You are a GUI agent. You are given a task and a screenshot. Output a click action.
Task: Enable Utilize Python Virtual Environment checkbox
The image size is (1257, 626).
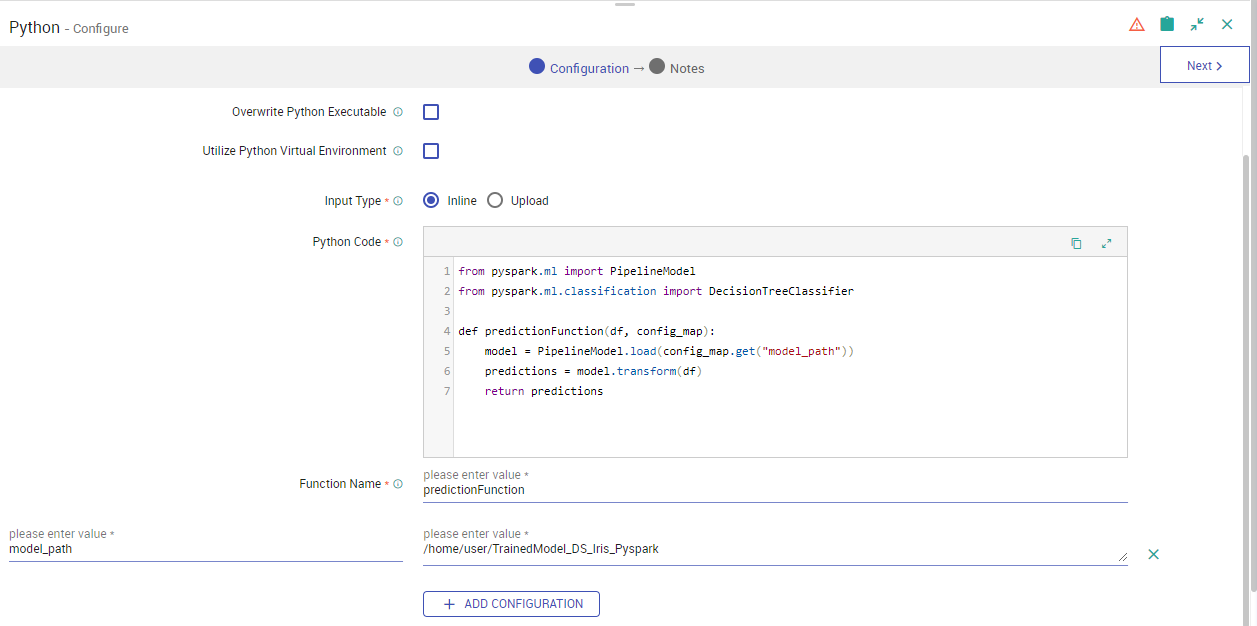431,151
